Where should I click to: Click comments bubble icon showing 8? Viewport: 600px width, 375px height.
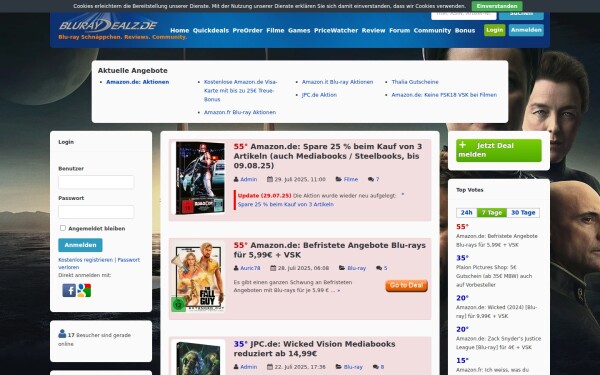click(x=376, y=367)
